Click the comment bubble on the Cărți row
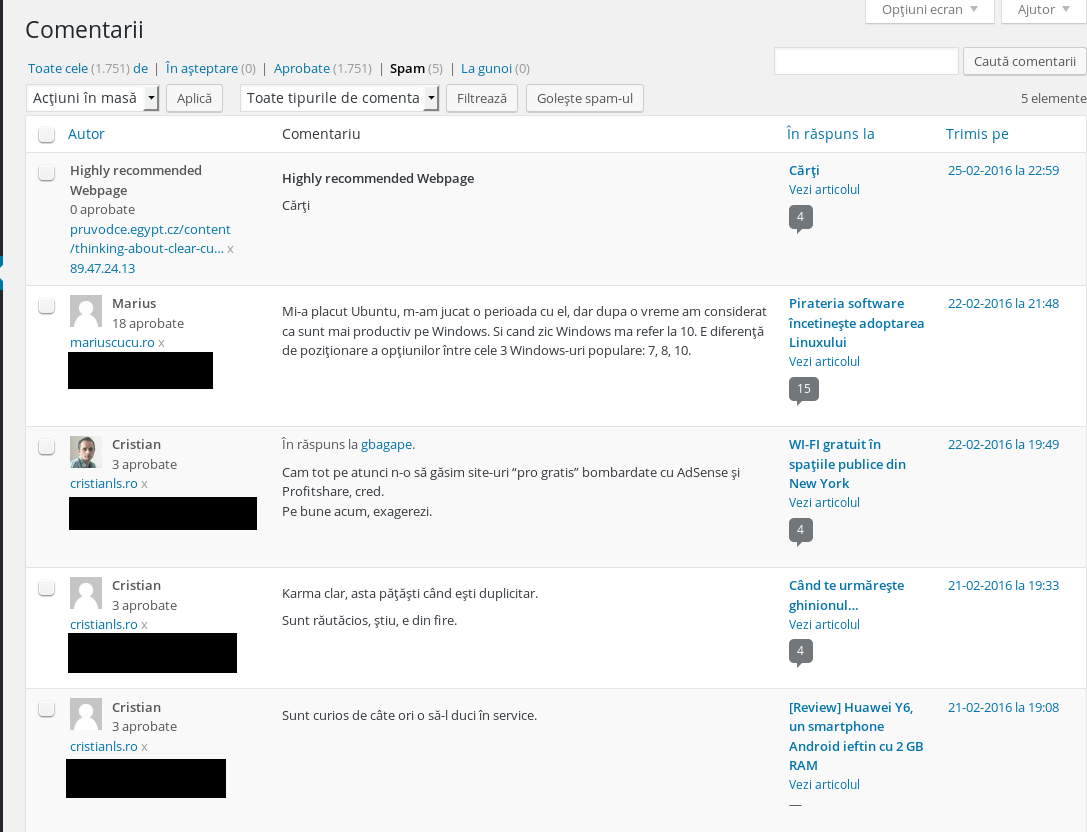The width and height of the screenshot is (1087, 832). tap(801, 217)
